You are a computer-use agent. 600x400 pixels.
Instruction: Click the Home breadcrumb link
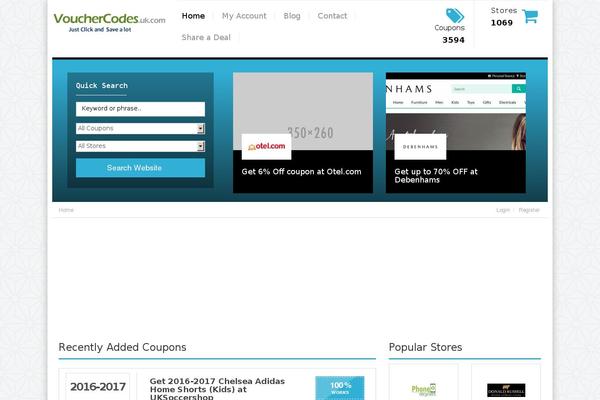tap(66, 210)
